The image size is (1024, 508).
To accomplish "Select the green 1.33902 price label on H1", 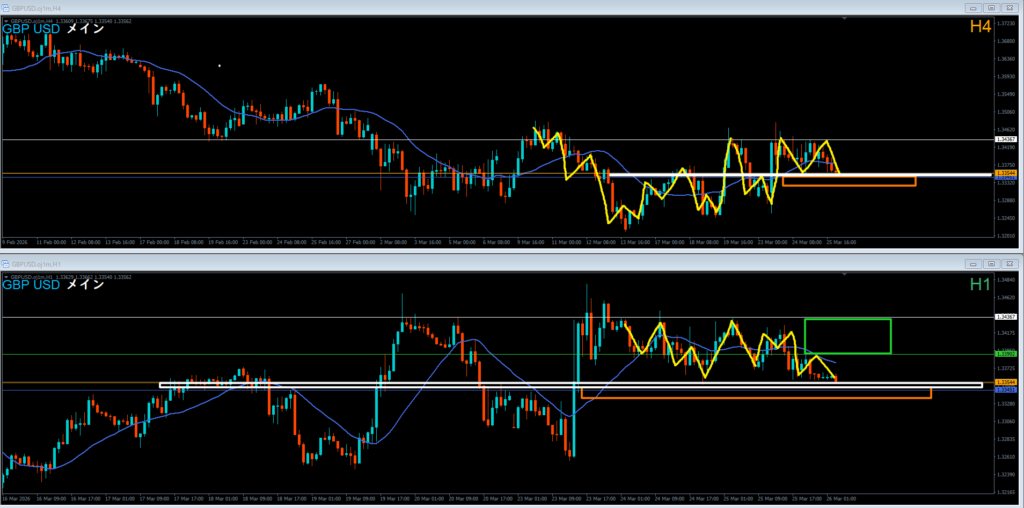I will (x=1007, y=354).
